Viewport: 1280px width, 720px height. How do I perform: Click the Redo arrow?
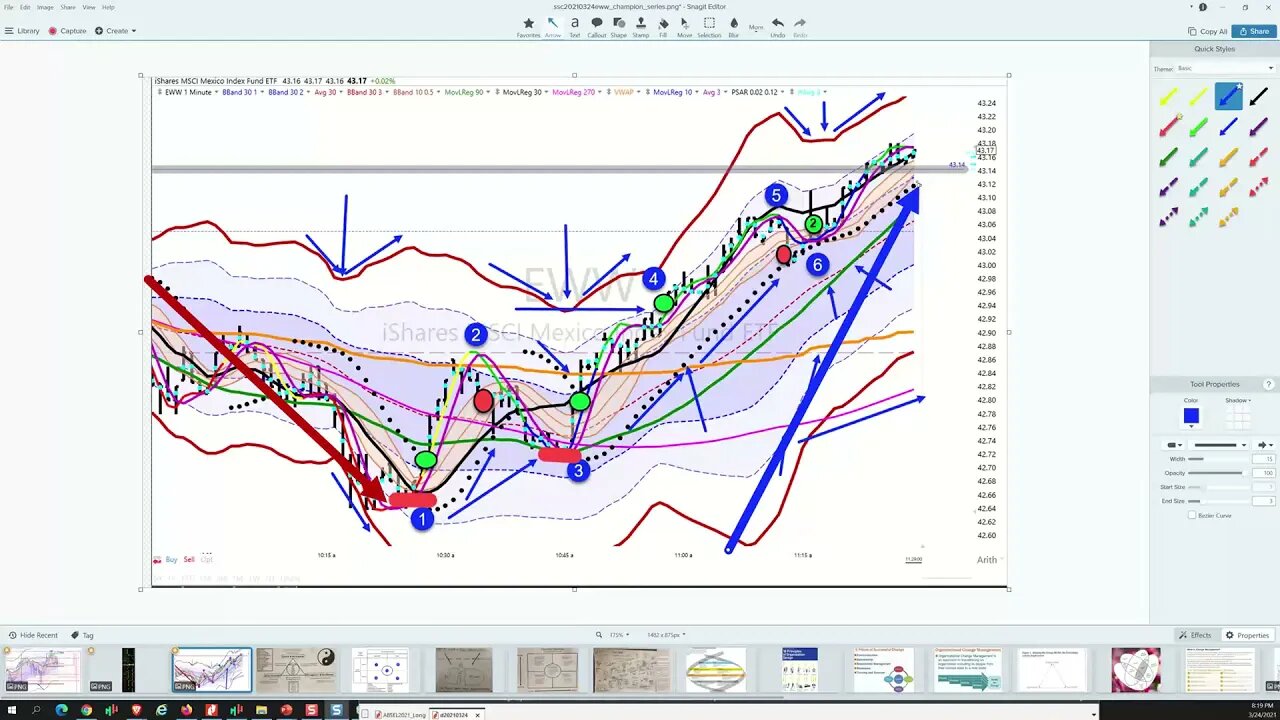(800, 27)
